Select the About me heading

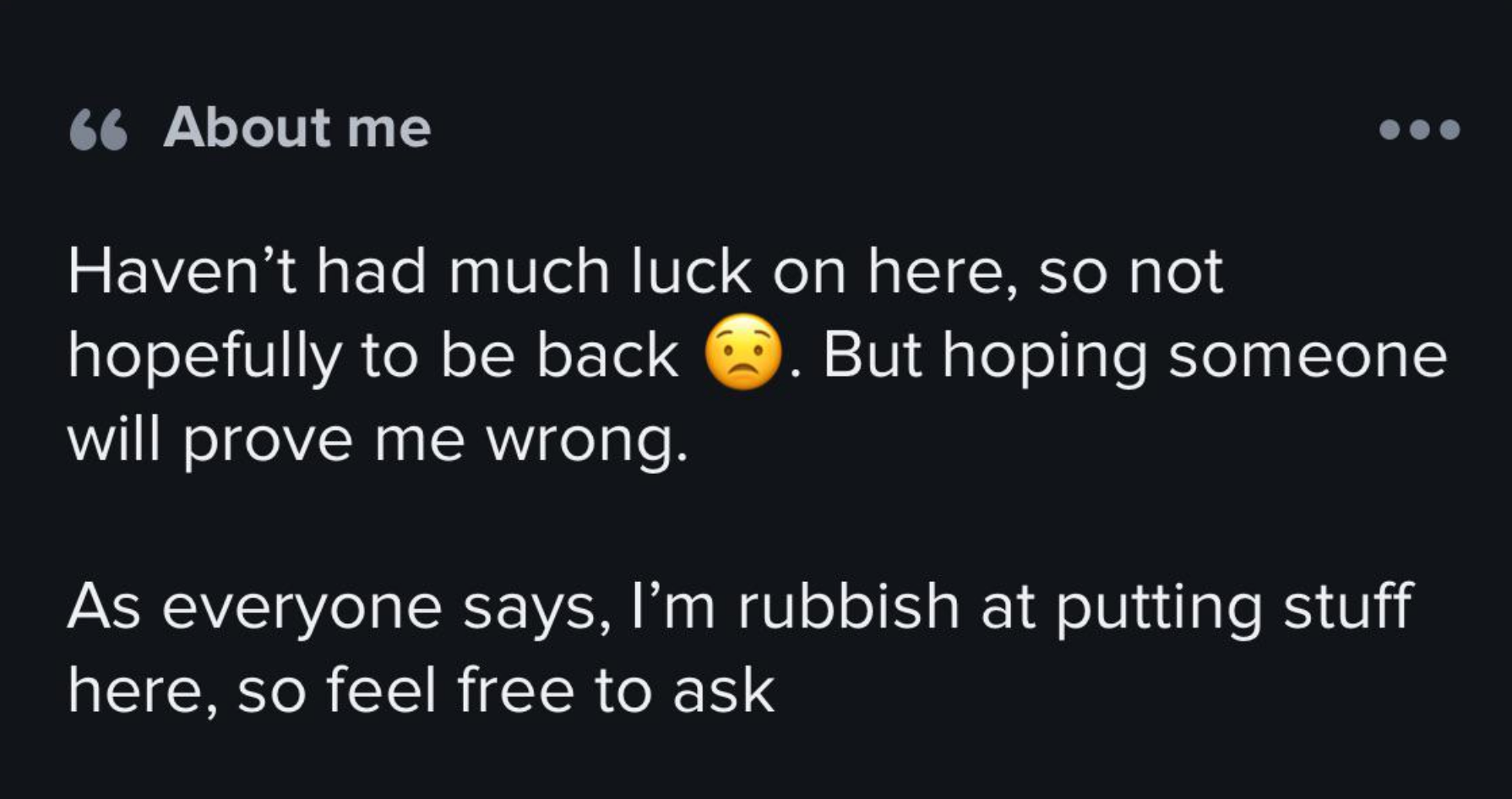click(x=297, y=128)
